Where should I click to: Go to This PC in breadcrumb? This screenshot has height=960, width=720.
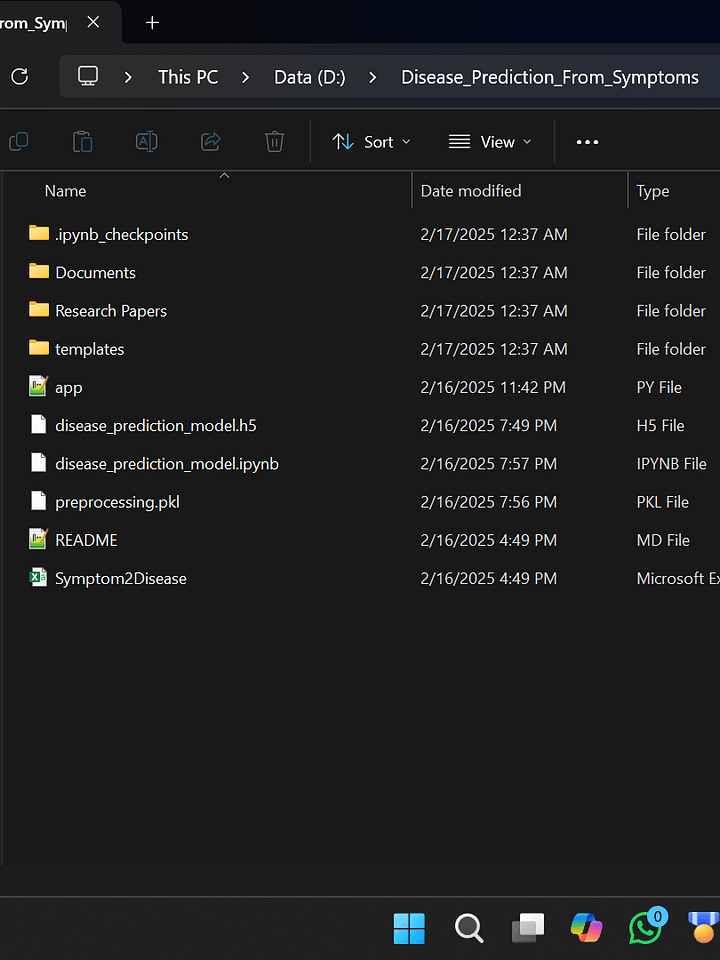click(x=188, y=77)
